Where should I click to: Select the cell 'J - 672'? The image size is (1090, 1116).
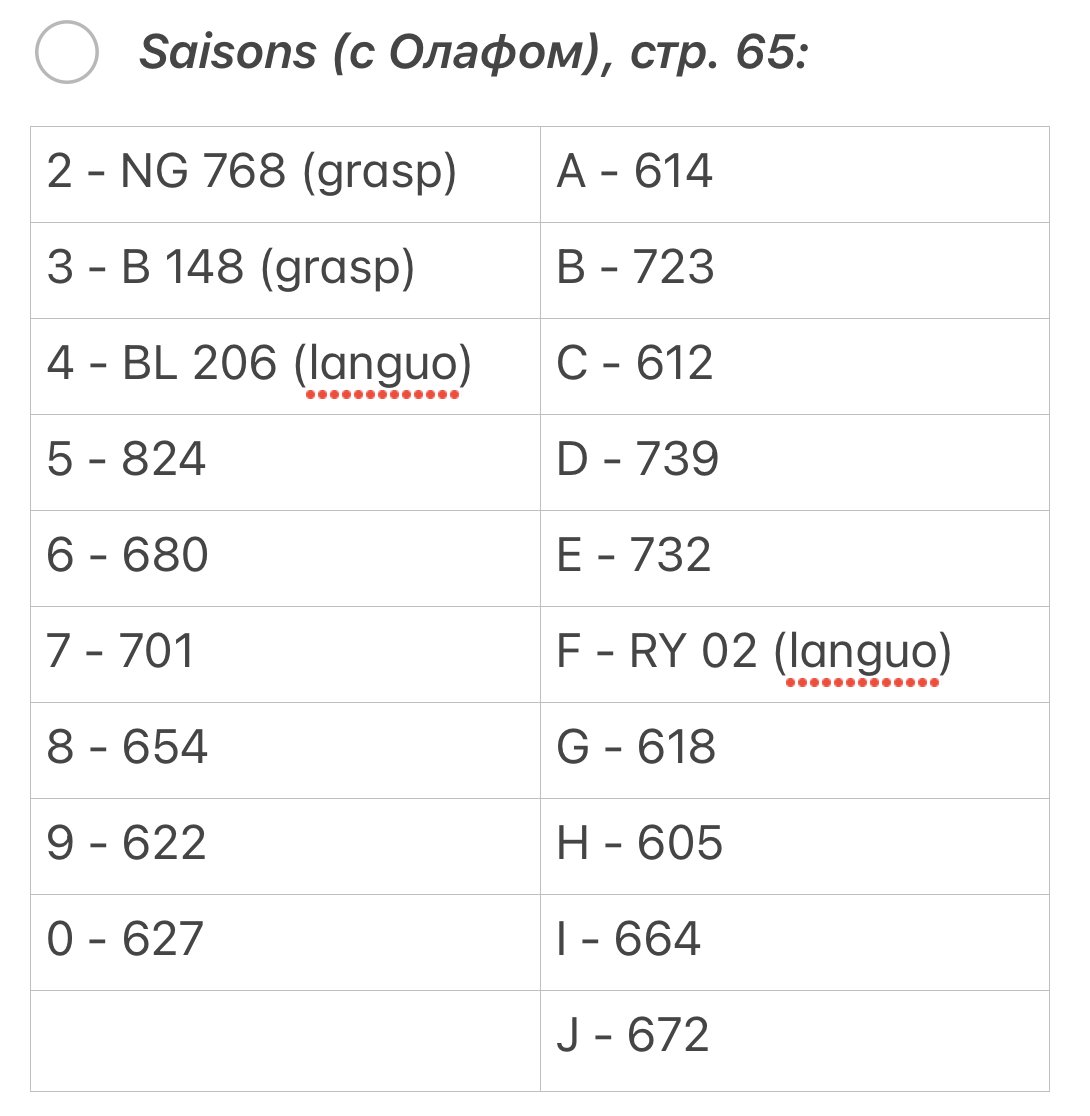[x=795, y=1041]
